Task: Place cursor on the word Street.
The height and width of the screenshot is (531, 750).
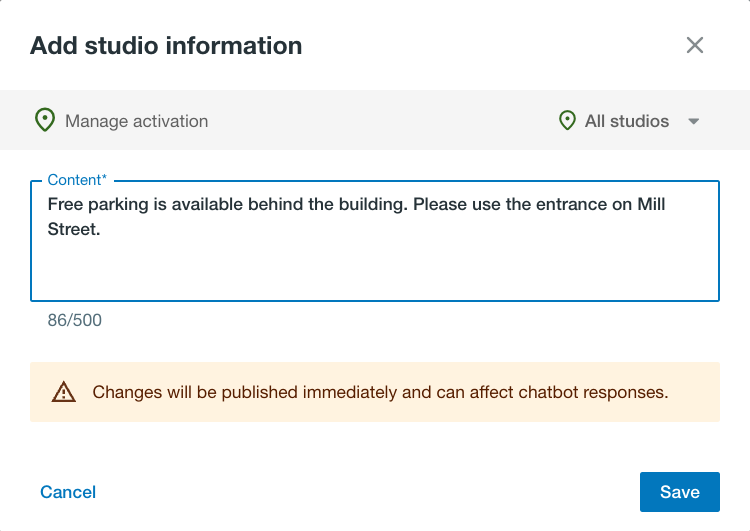Action: pyautogui.click(x=74, y=229)
